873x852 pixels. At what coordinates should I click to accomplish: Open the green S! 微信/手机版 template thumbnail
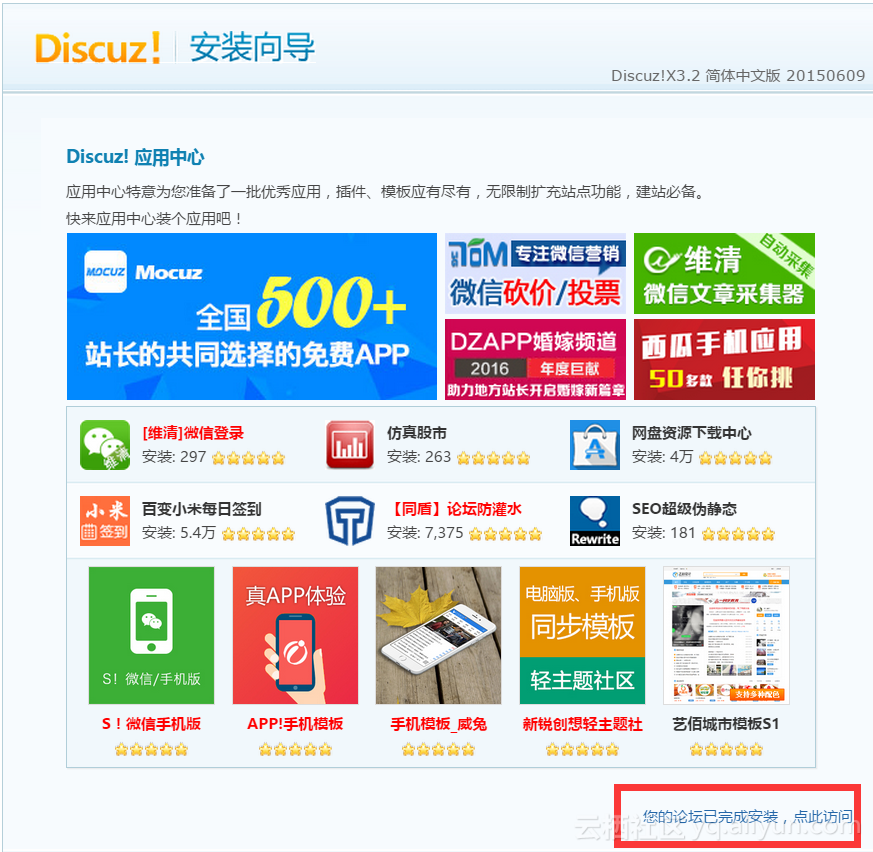pyautogui.click(x=151, y=635)
